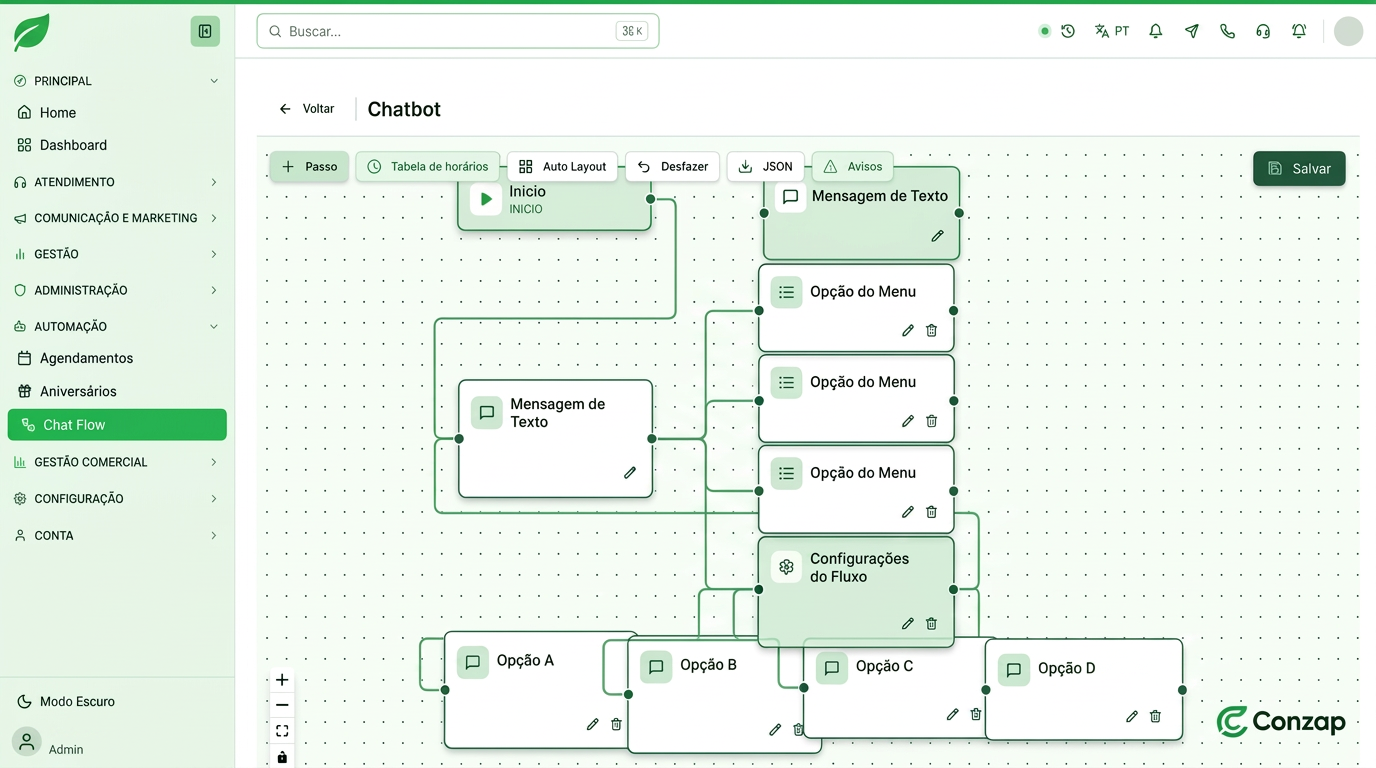
Task: Delete the Opção D node with trash icon
Action: coord(1155,716)
